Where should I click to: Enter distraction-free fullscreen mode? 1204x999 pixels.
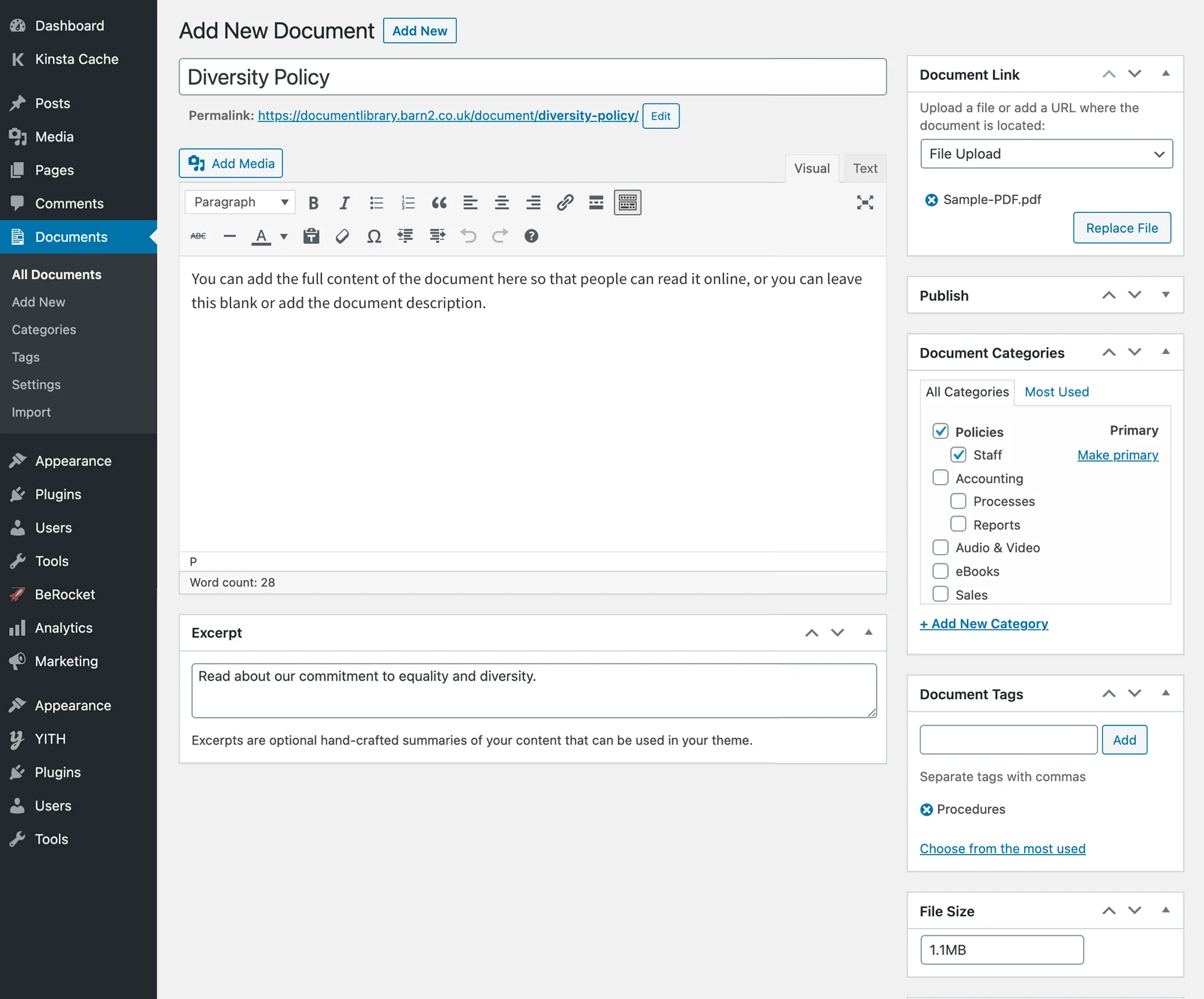(865, 203)
